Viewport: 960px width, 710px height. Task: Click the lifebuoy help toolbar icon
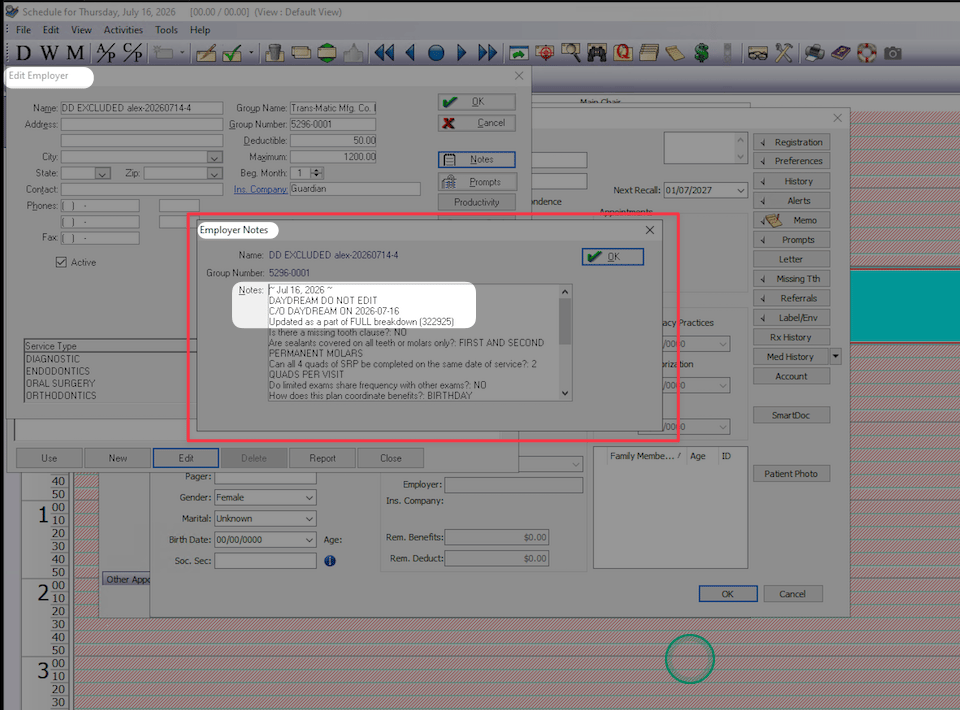coord(867,53)
